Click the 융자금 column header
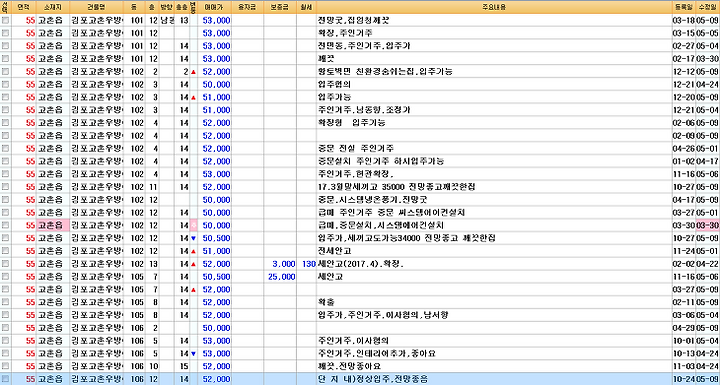This screenshot has height=385, width=720. point(247,7)
